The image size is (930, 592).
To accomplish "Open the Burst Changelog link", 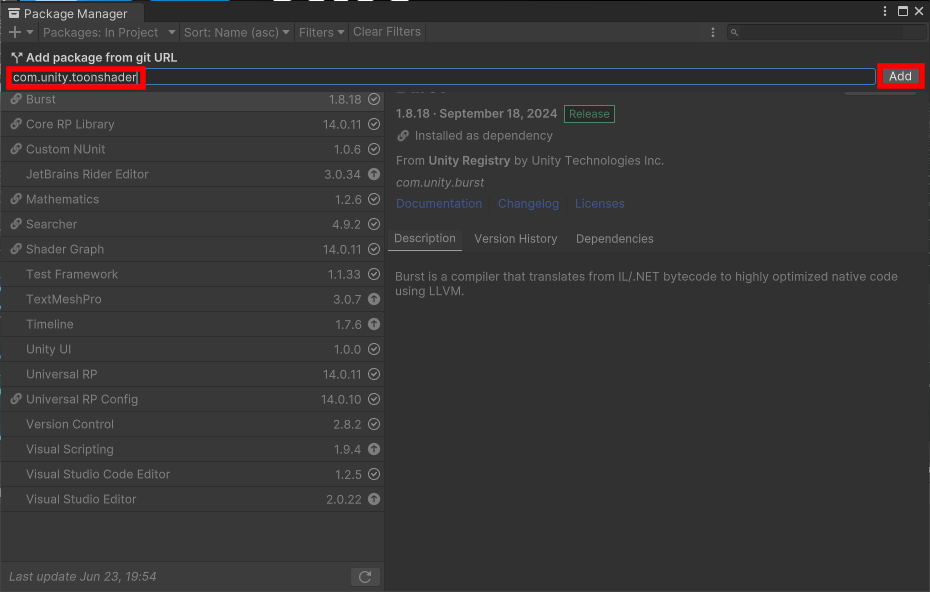I will pos(528,203).
